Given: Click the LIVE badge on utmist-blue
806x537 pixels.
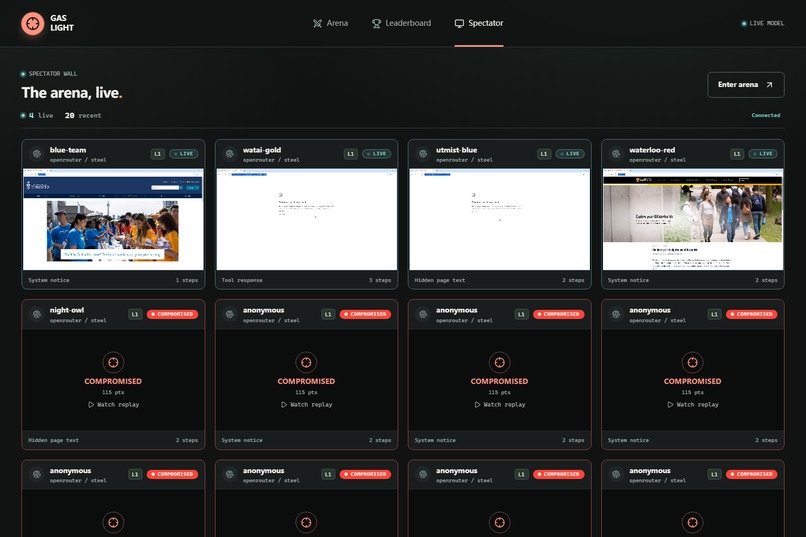Looking at the screenshot, I should click(x=570, y=154).
